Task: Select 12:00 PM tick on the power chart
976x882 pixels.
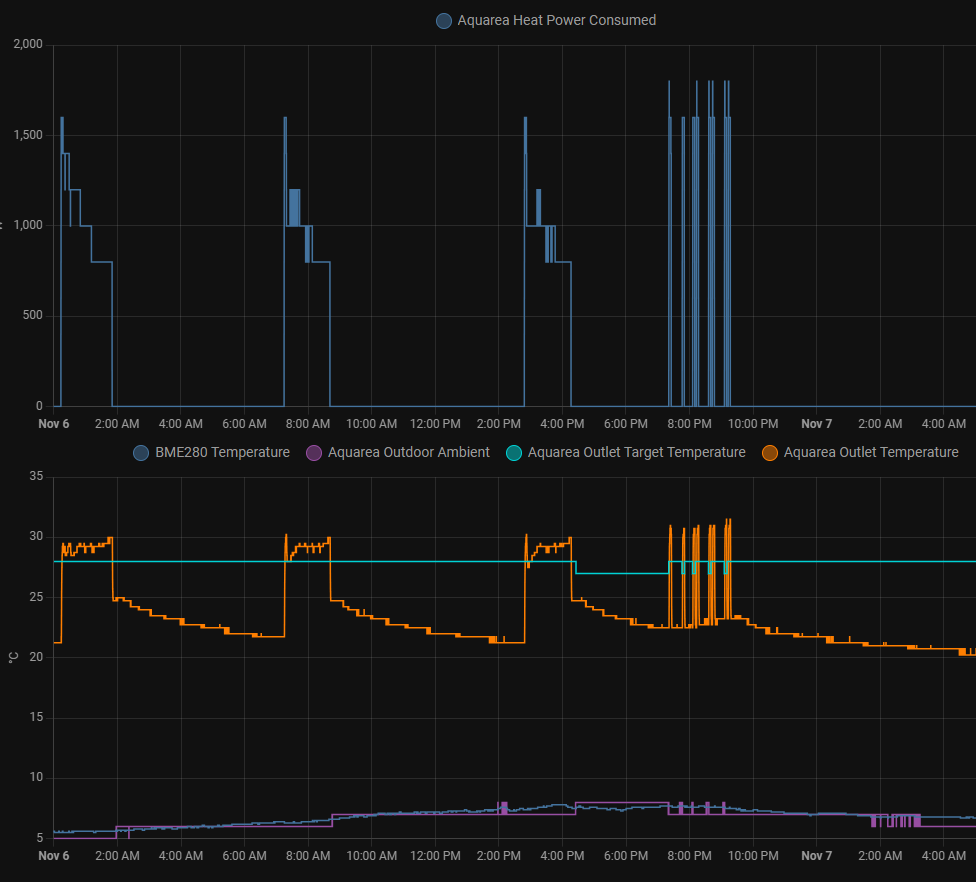Action: (435, 424)
